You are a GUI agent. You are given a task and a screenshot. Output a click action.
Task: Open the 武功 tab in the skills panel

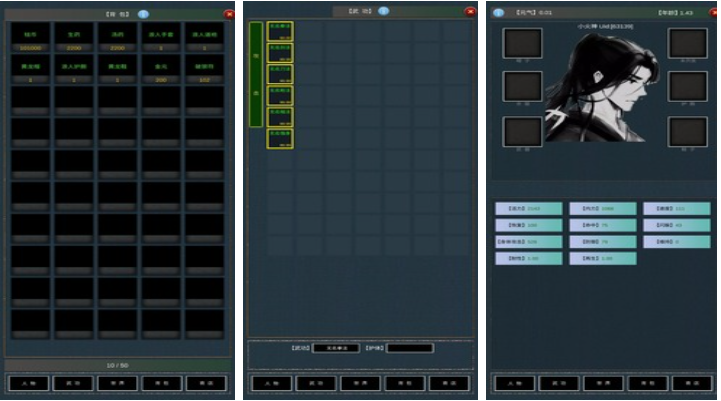(x=316, y=383)
